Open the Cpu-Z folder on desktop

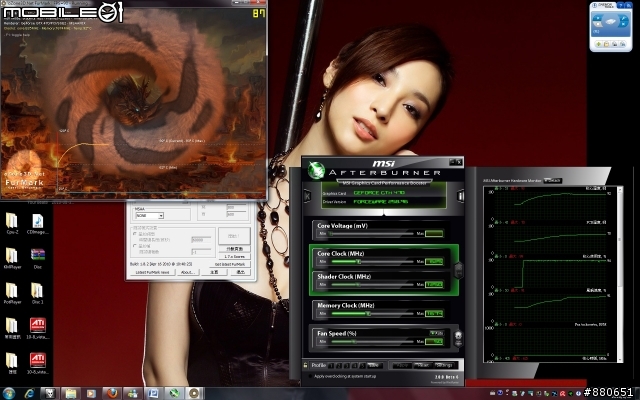12,224
